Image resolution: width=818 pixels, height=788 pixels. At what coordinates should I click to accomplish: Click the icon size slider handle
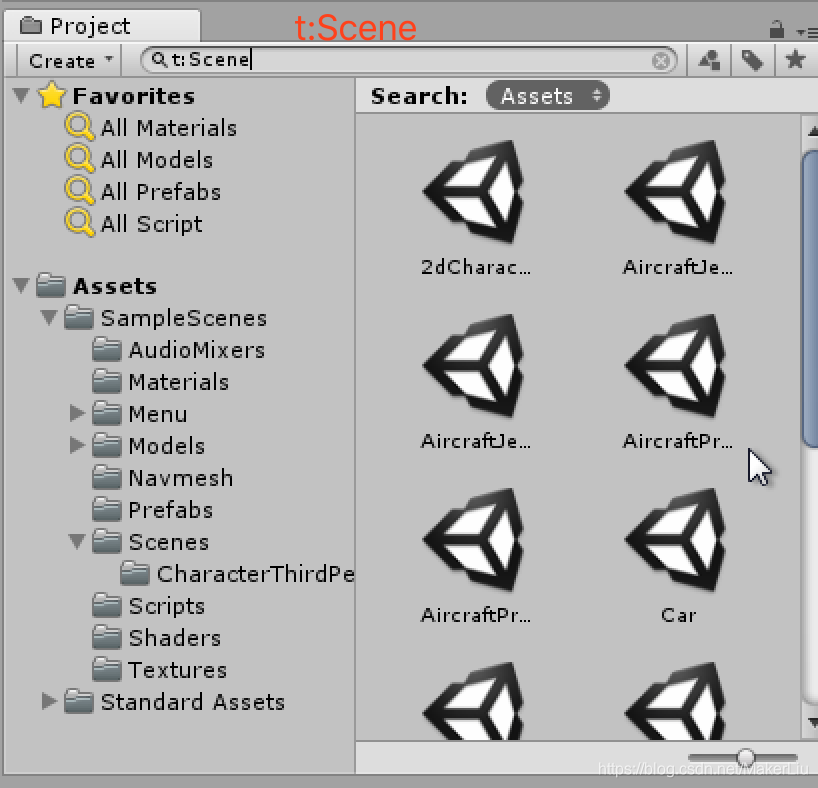746,757
